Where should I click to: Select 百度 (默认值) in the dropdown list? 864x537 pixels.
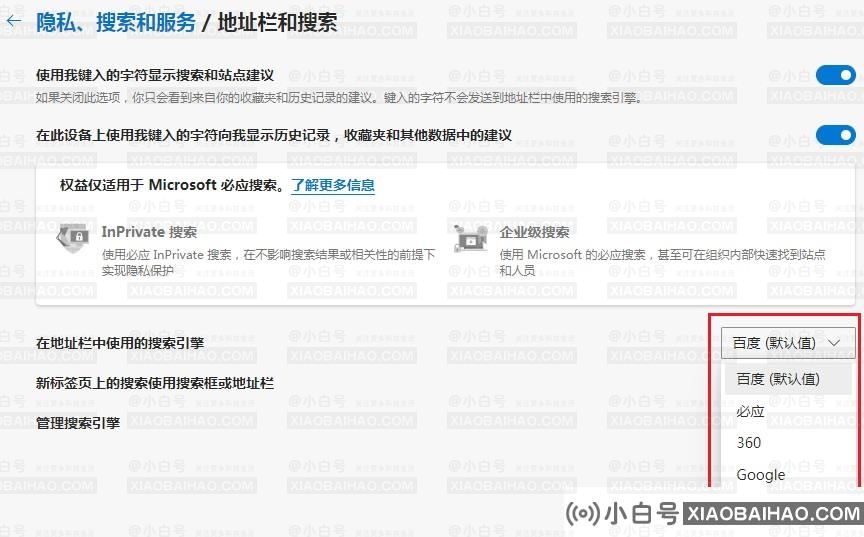788,379
